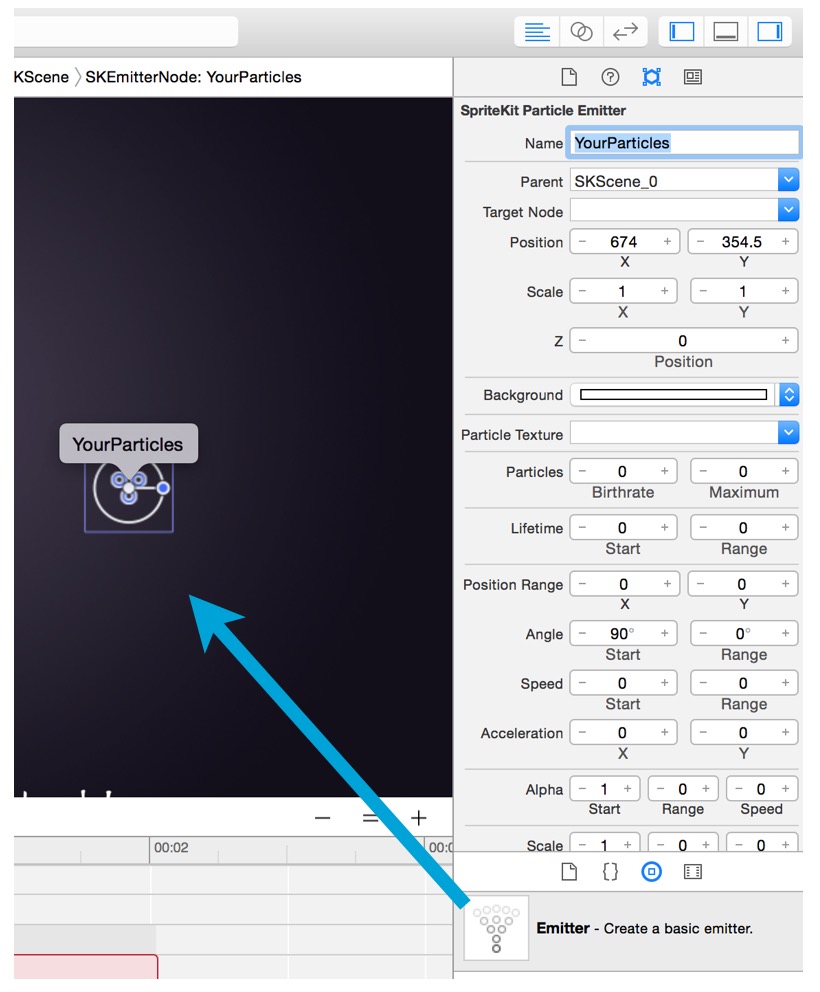Toggle the Navigator panel visibility
Image resolution: width=820 pixels, height=992 pixels.
[681, 31]
